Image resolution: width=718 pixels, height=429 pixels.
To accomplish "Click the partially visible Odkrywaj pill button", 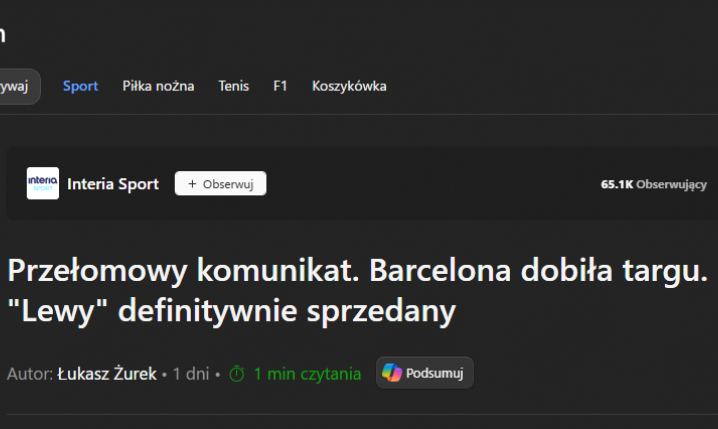I will [x=18, y=86].
